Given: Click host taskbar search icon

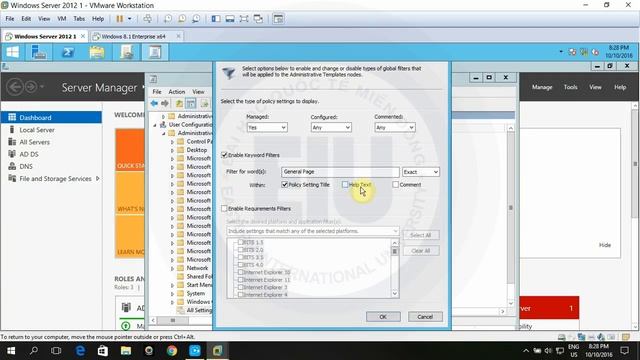Looking at the screenshot, I should point(34,351).
